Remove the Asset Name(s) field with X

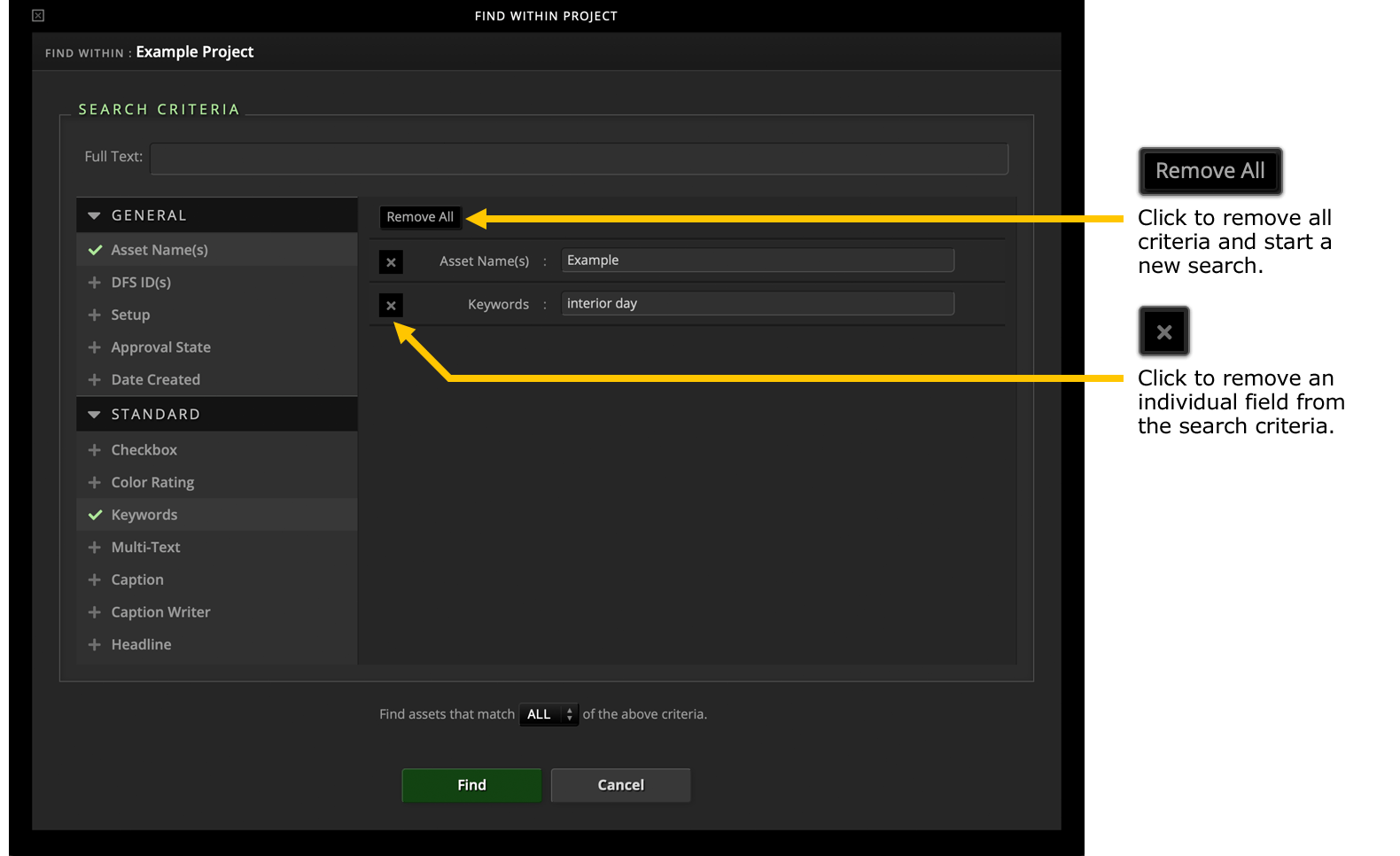click(391, 262)
